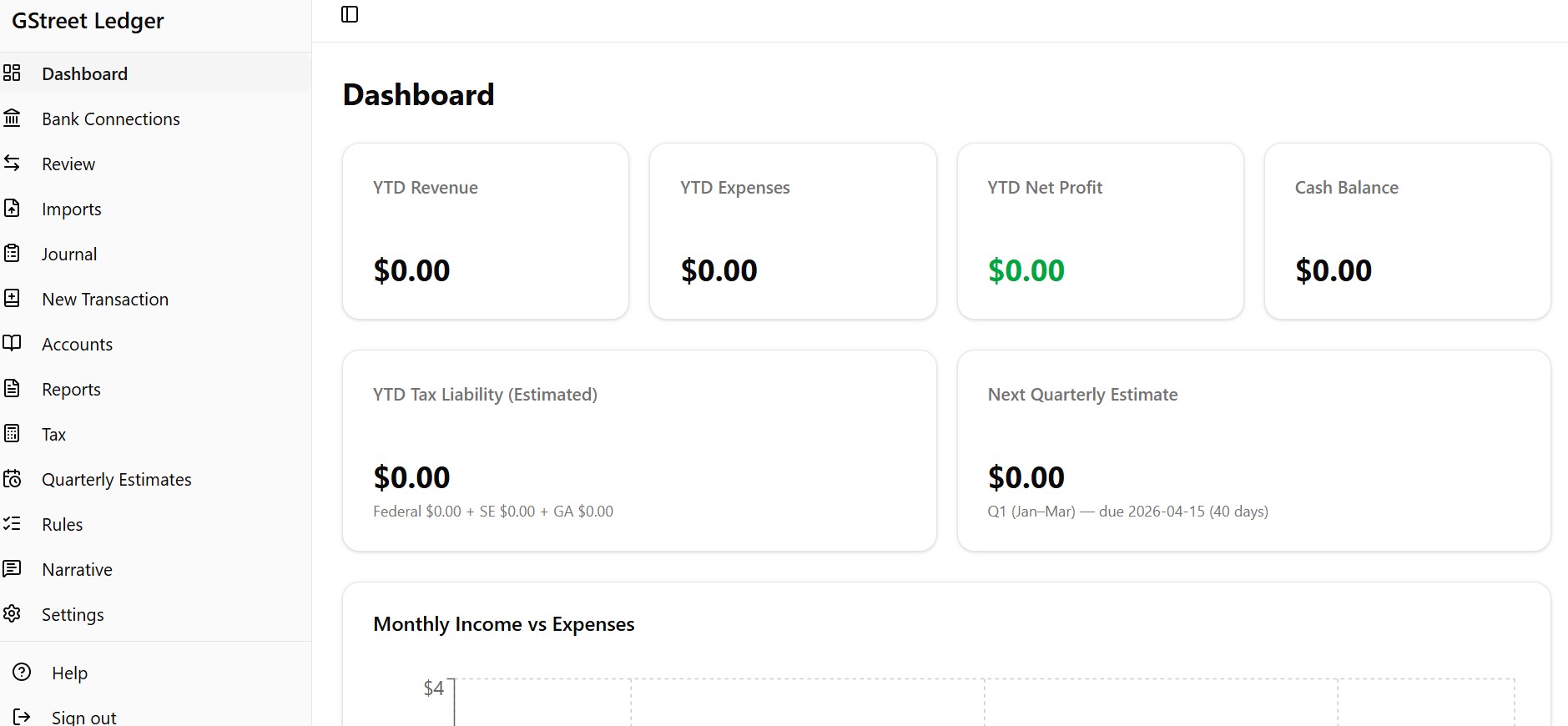Open the Quarterly Estimates page
The height and width of the screenshot is (726, 1568).
(116, 478)
